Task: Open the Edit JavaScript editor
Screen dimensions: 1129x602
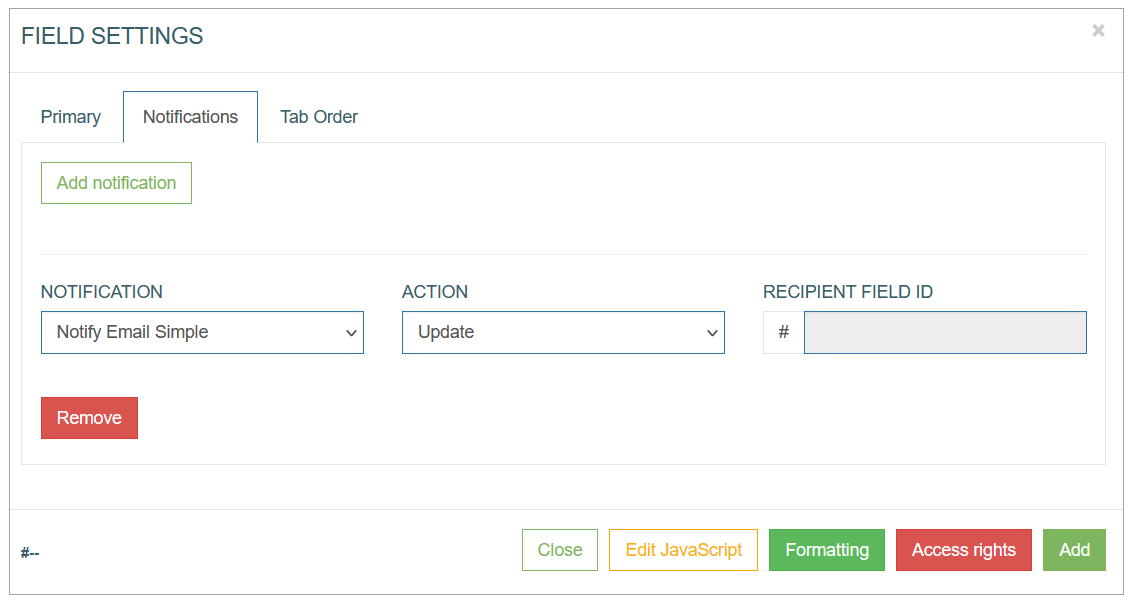Action: (683, 550)
